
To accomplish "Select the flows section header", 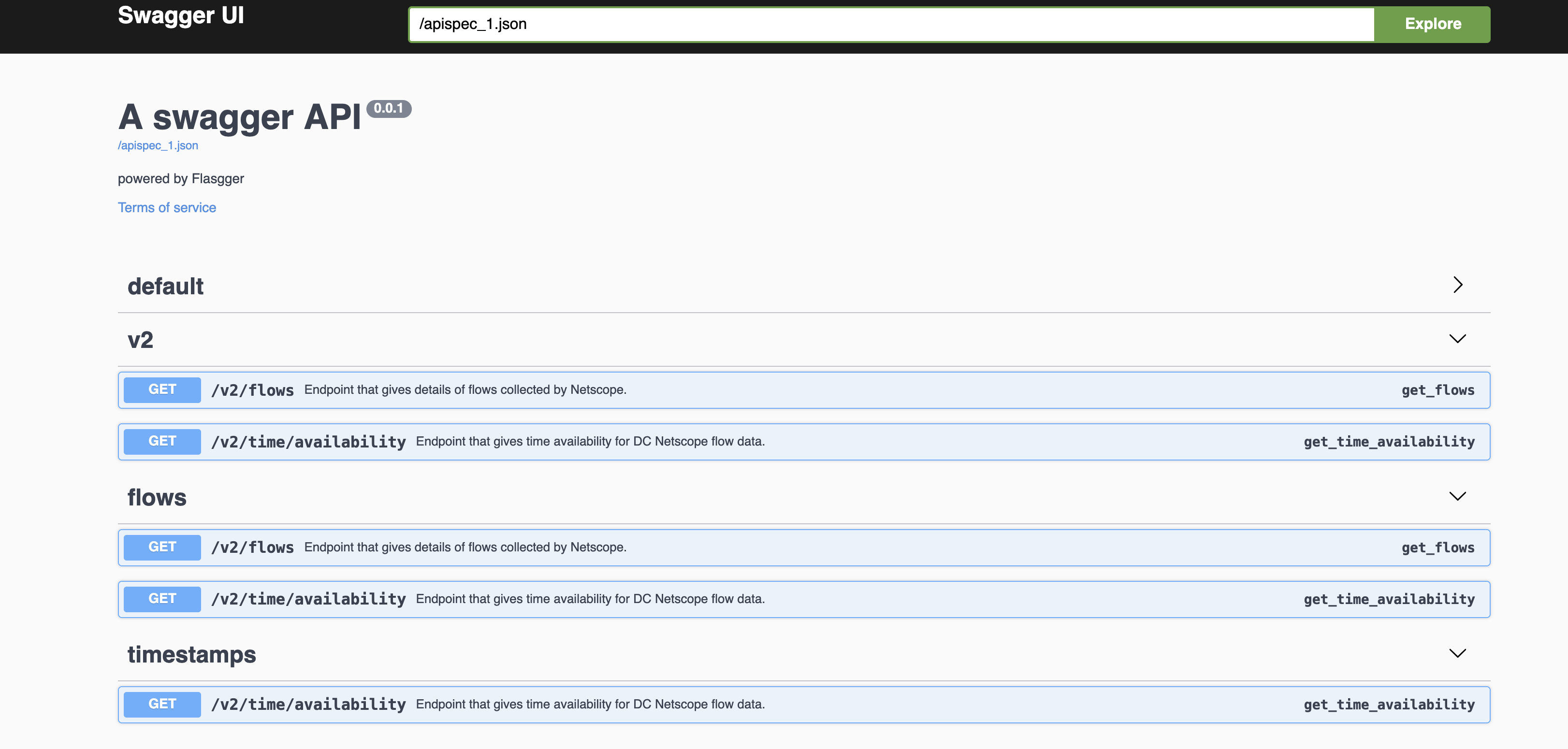I will [x=157, y=496].
